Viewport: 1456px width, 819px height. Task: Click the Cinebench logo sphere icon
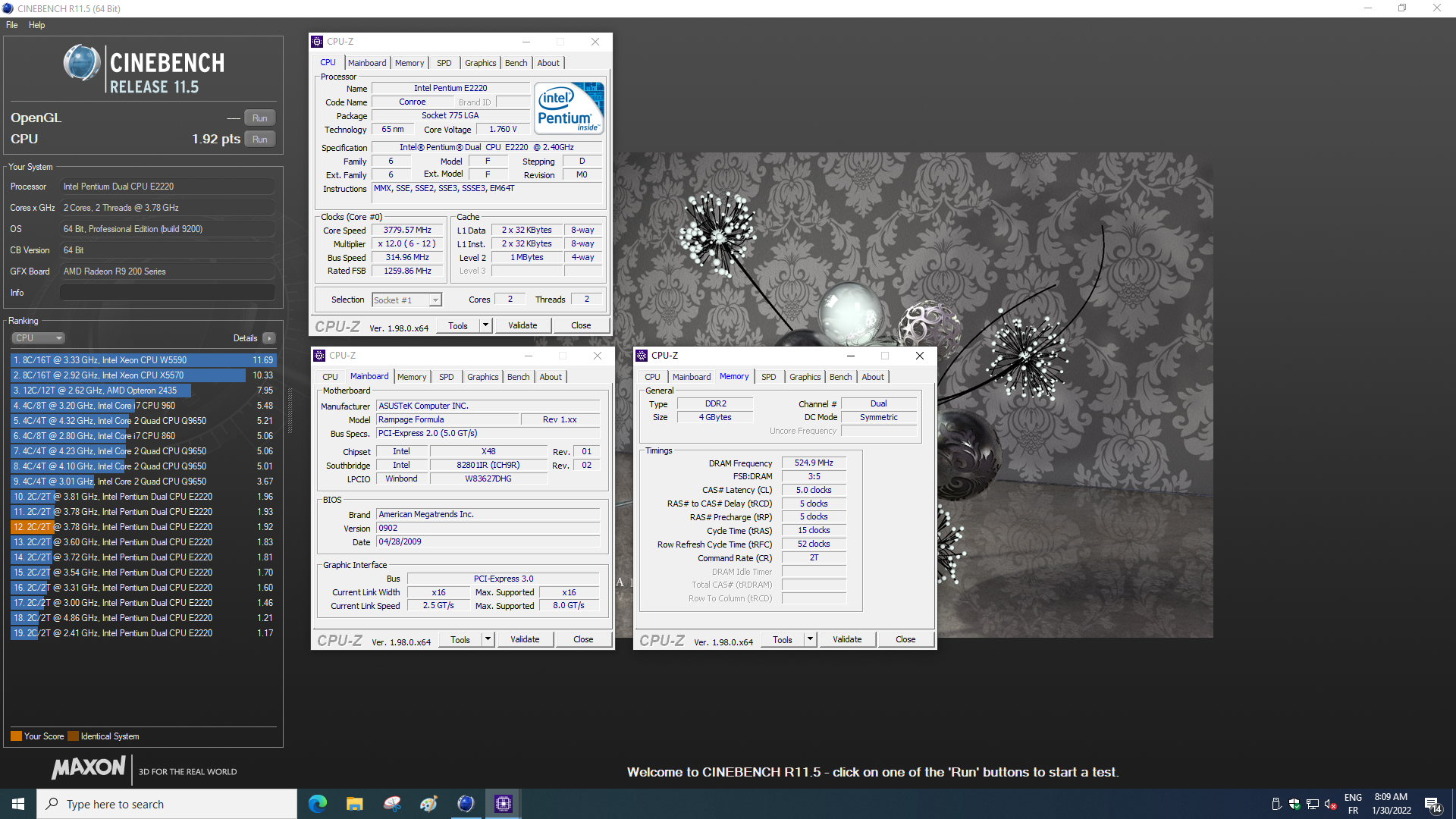tap(81, 63)
